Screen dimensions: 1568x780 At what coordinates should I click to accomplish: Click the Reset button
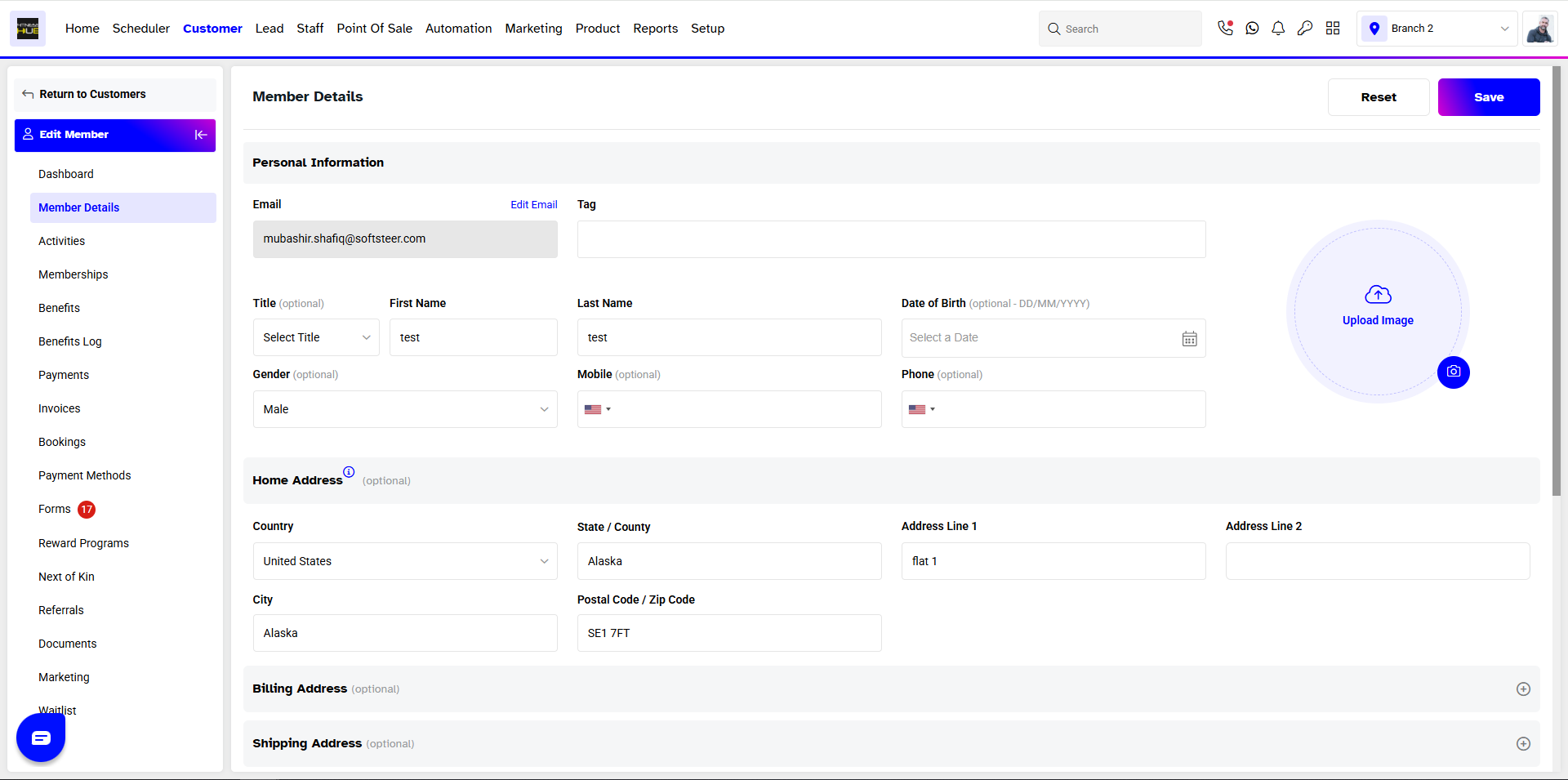[1379, 97]
